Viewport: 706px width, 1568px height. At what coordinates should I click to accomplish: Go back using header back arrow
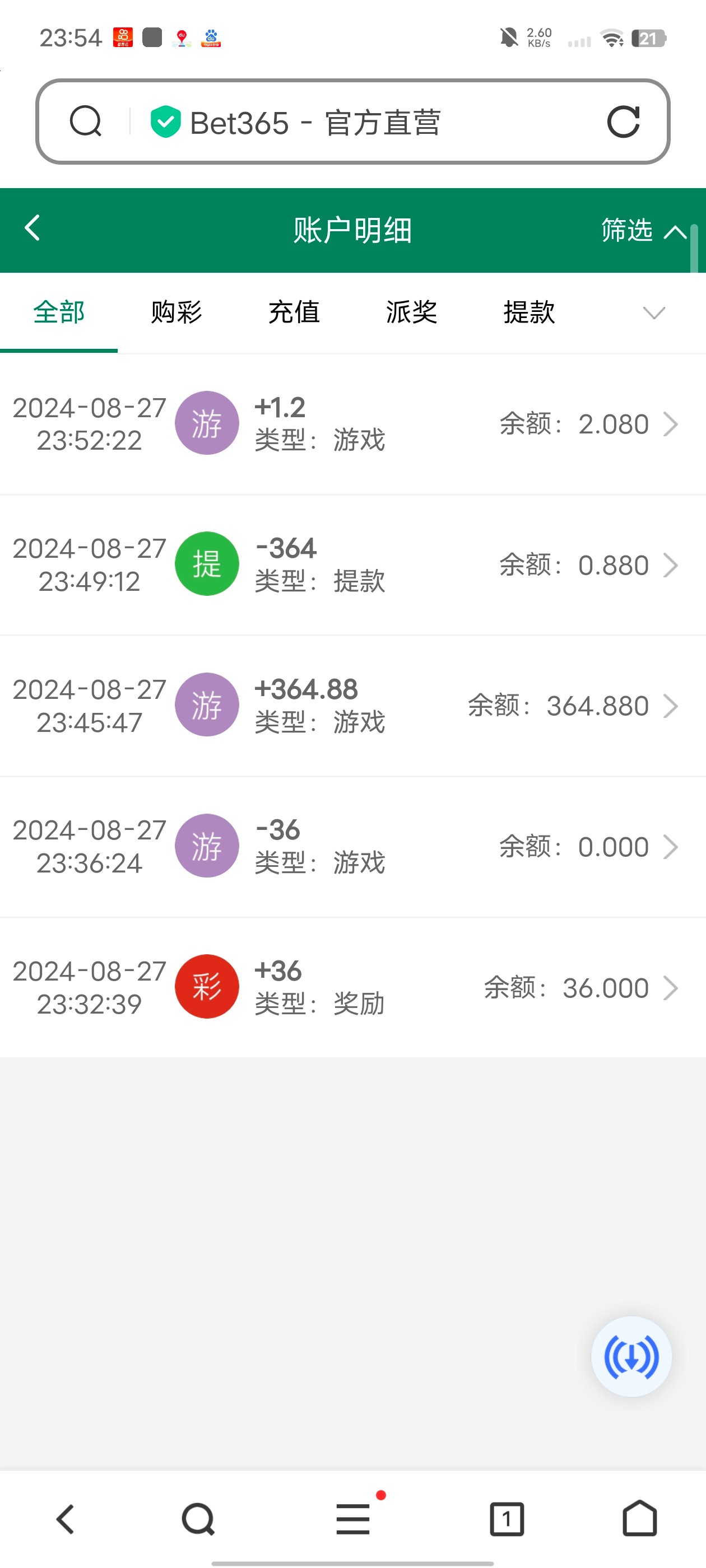[32, 228]
